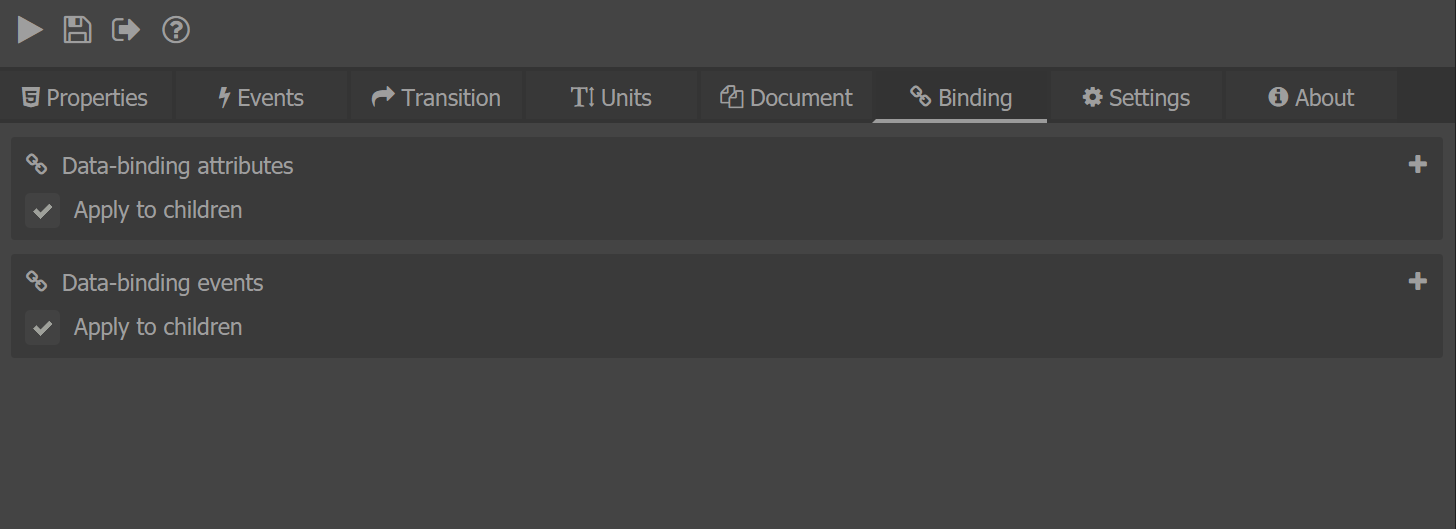Add a new data-binding event with plus
This screenshot has width=1456, height=529.
click(x=1417, y=282)
